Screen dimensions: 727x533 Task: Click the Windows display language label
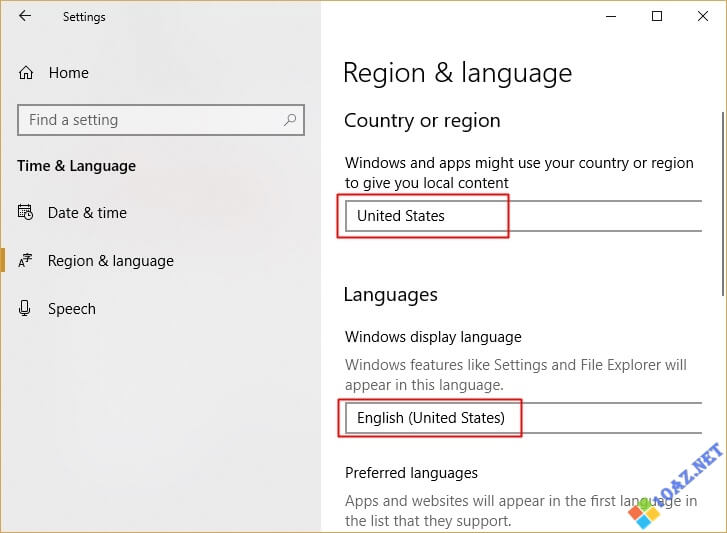pos(433,337)
